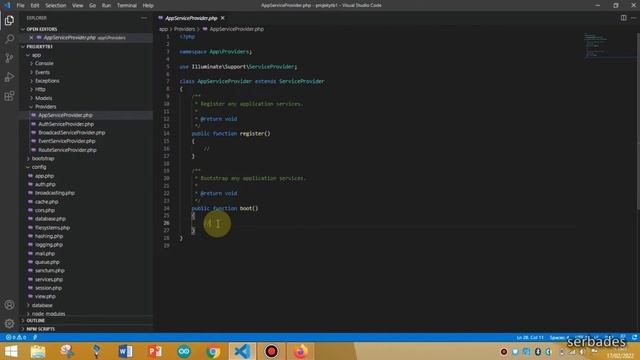This screenshot has height=360, width=640.
Task: Open auth.php in config folder
Action: pyautogui.click(x=45, y=184)
